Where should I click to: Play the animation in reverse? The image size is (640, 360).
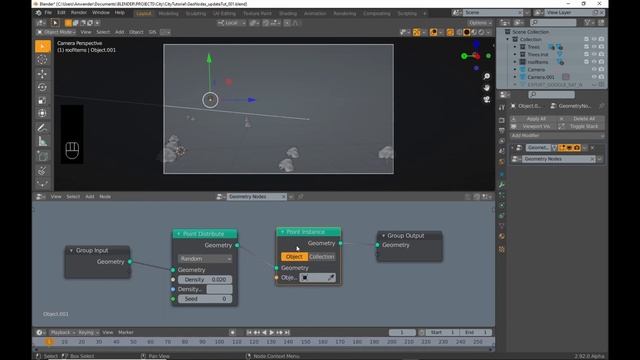tap(264, 333)
